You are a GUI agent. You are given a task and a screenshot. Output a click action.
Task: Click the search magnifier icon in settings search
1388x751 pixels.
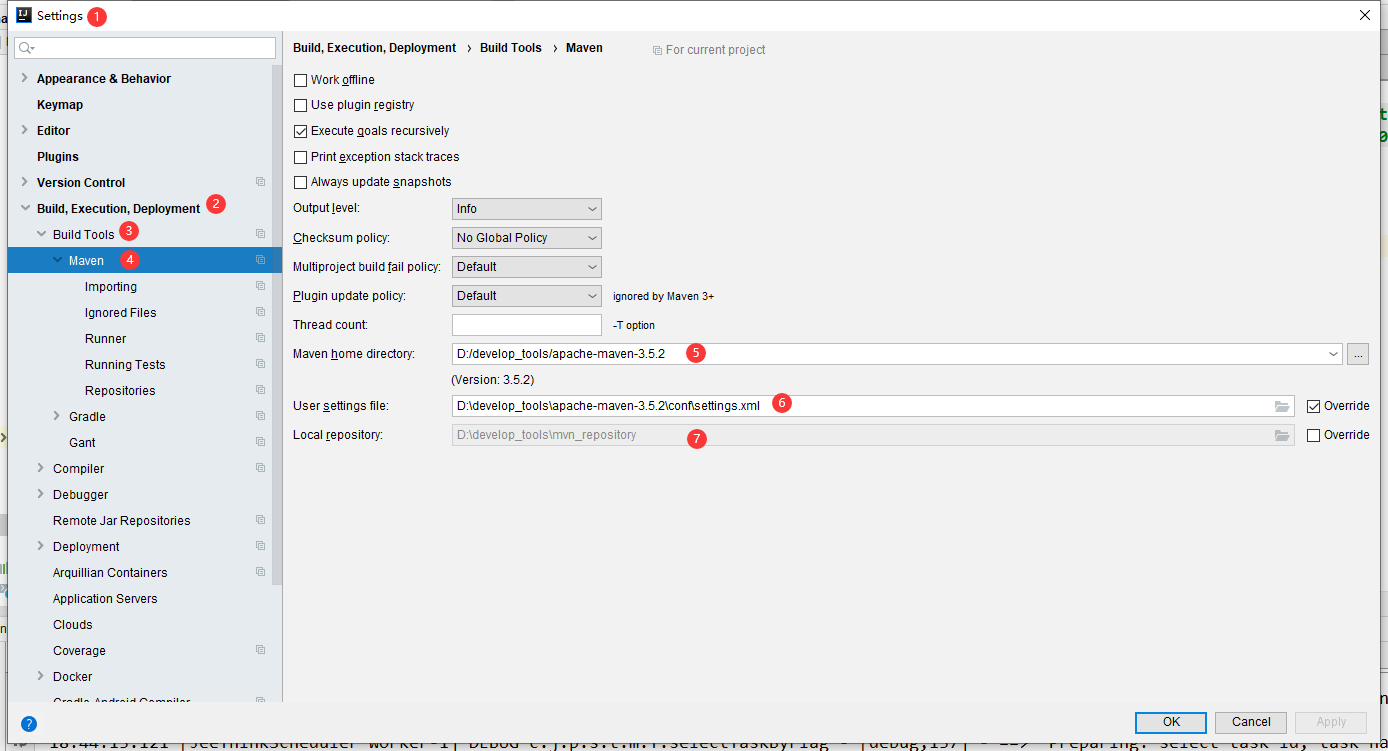coord(26,48)
